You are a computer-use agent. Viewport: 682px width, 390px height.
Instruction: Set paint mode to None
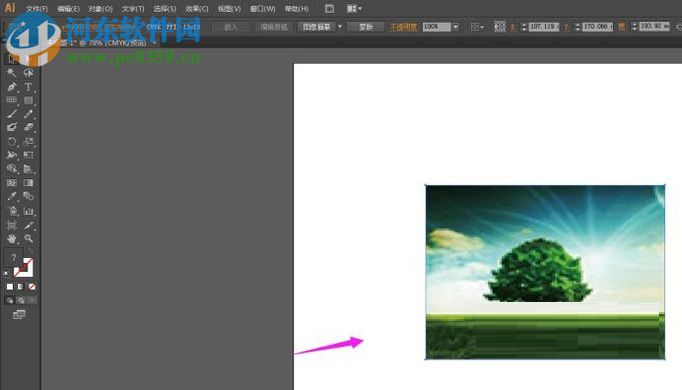pyautogui.click(x=31, y=287)
